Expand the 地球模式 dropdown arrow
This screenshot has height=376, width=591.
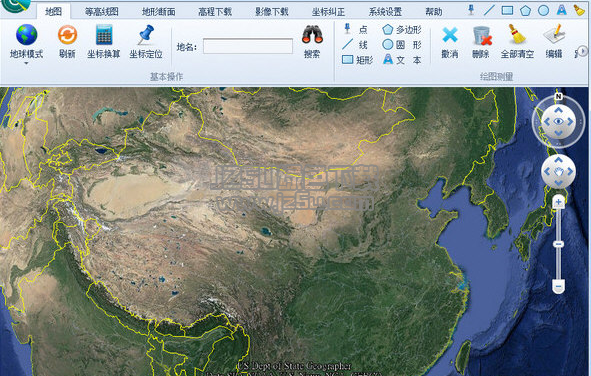(26, 63)
